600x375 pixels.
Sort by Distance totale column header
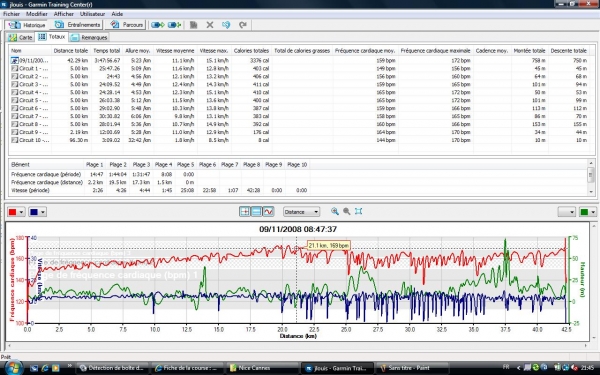tap(71, 51)
